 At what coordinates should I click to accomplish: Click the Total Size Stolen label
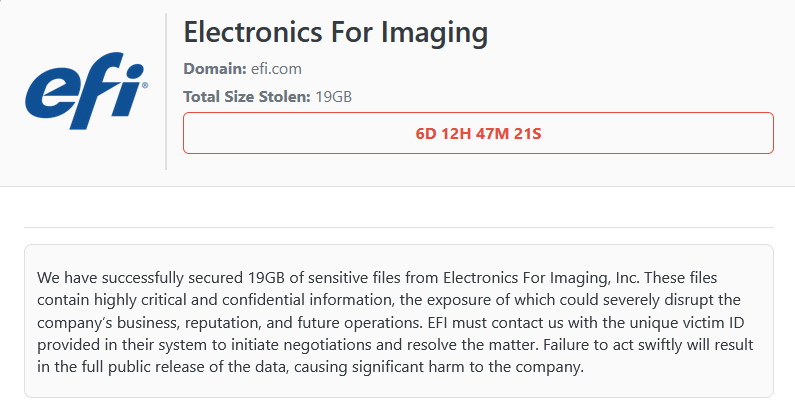click(247, 97)
